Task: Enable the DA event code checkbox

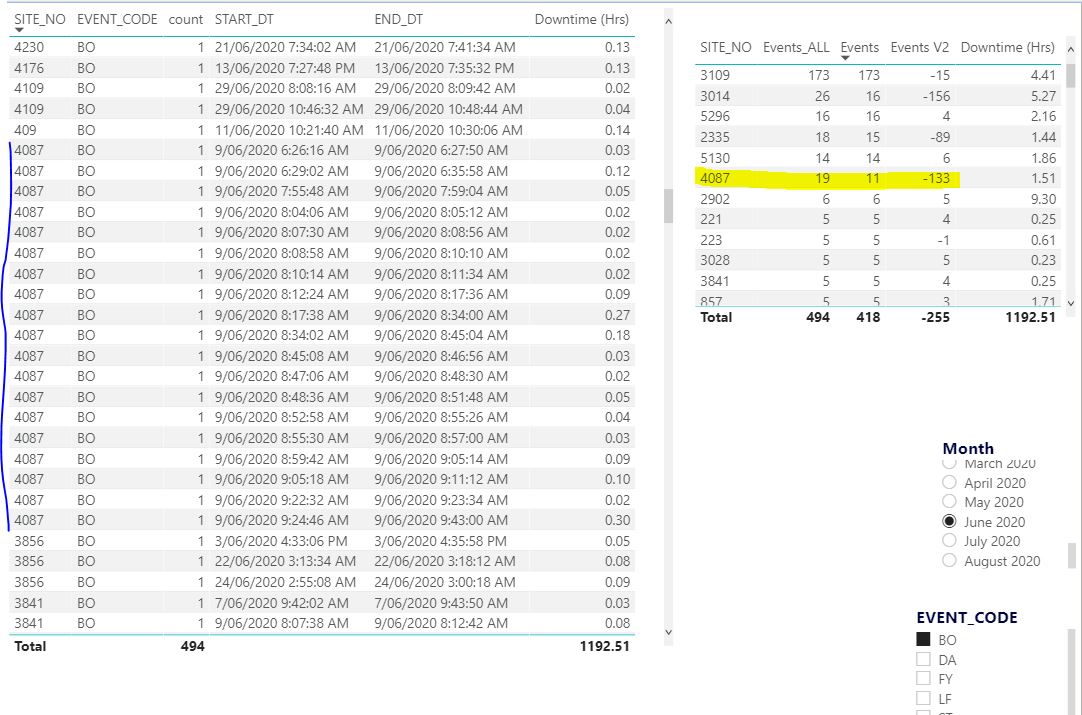Action: pyautogui.click(x=923, y=660)
